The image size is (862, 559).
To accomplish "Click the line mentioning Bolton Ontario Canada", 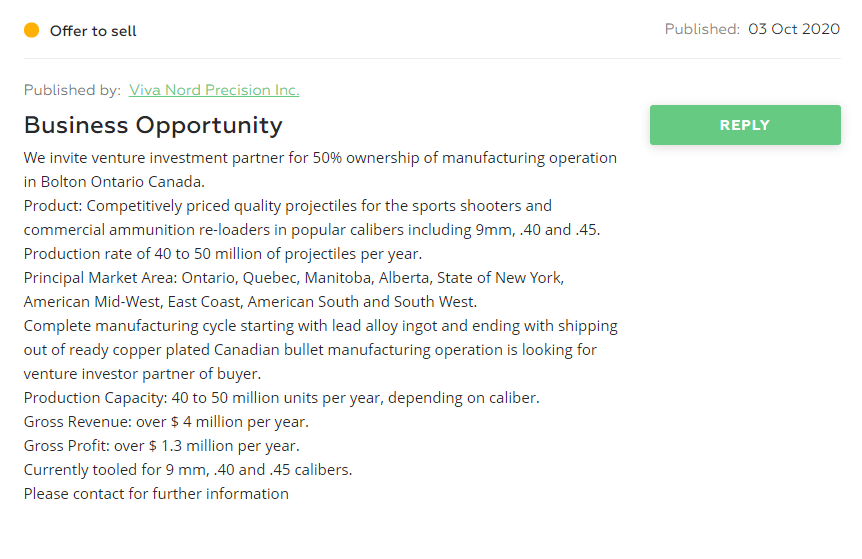I will click(x=114, y=182).
